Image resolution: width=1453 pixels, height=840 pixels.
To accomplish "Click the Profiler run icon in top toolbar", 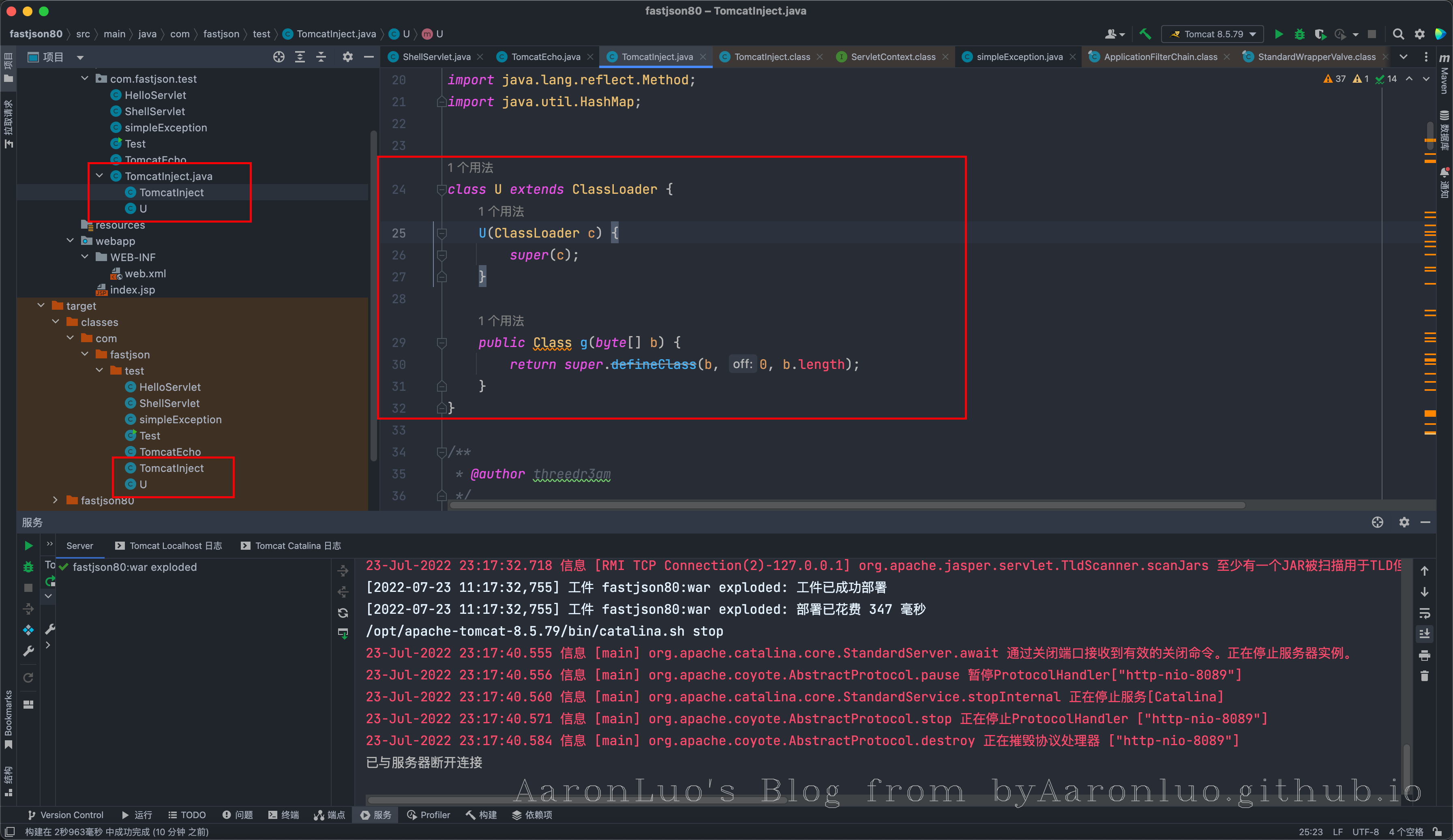I will point(1340,34).
